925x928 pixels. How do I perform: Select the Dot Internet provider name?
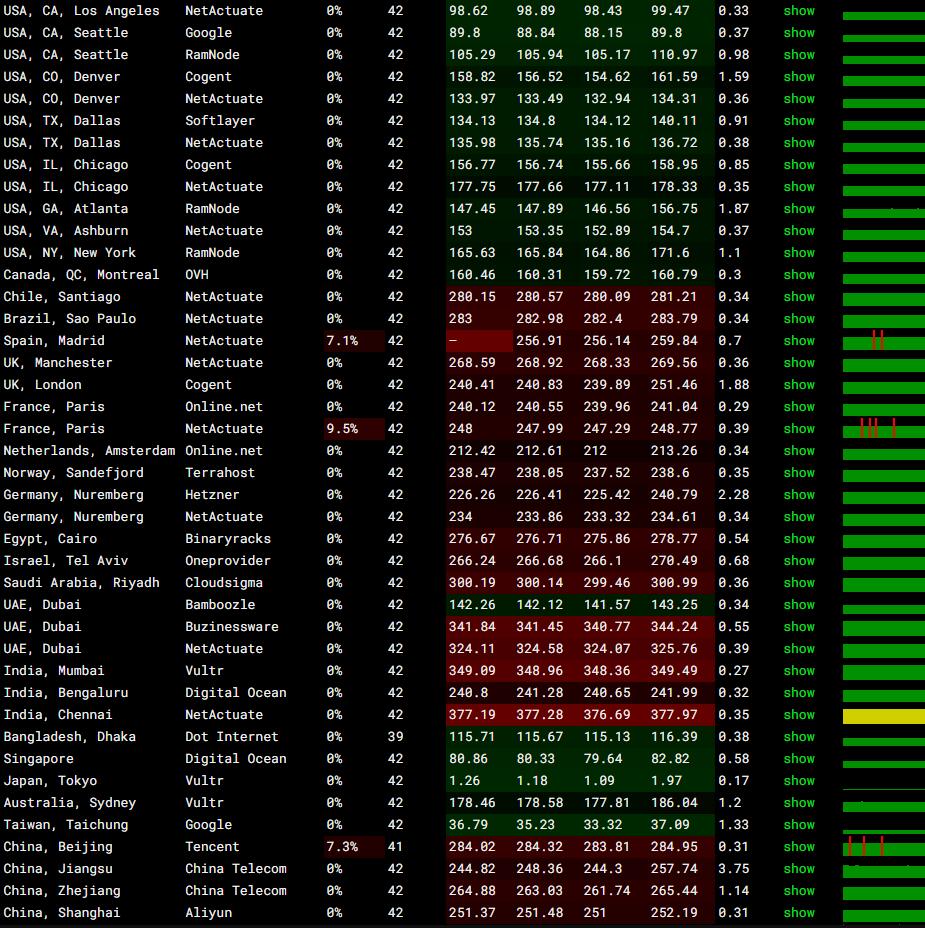tap(232, 737)
